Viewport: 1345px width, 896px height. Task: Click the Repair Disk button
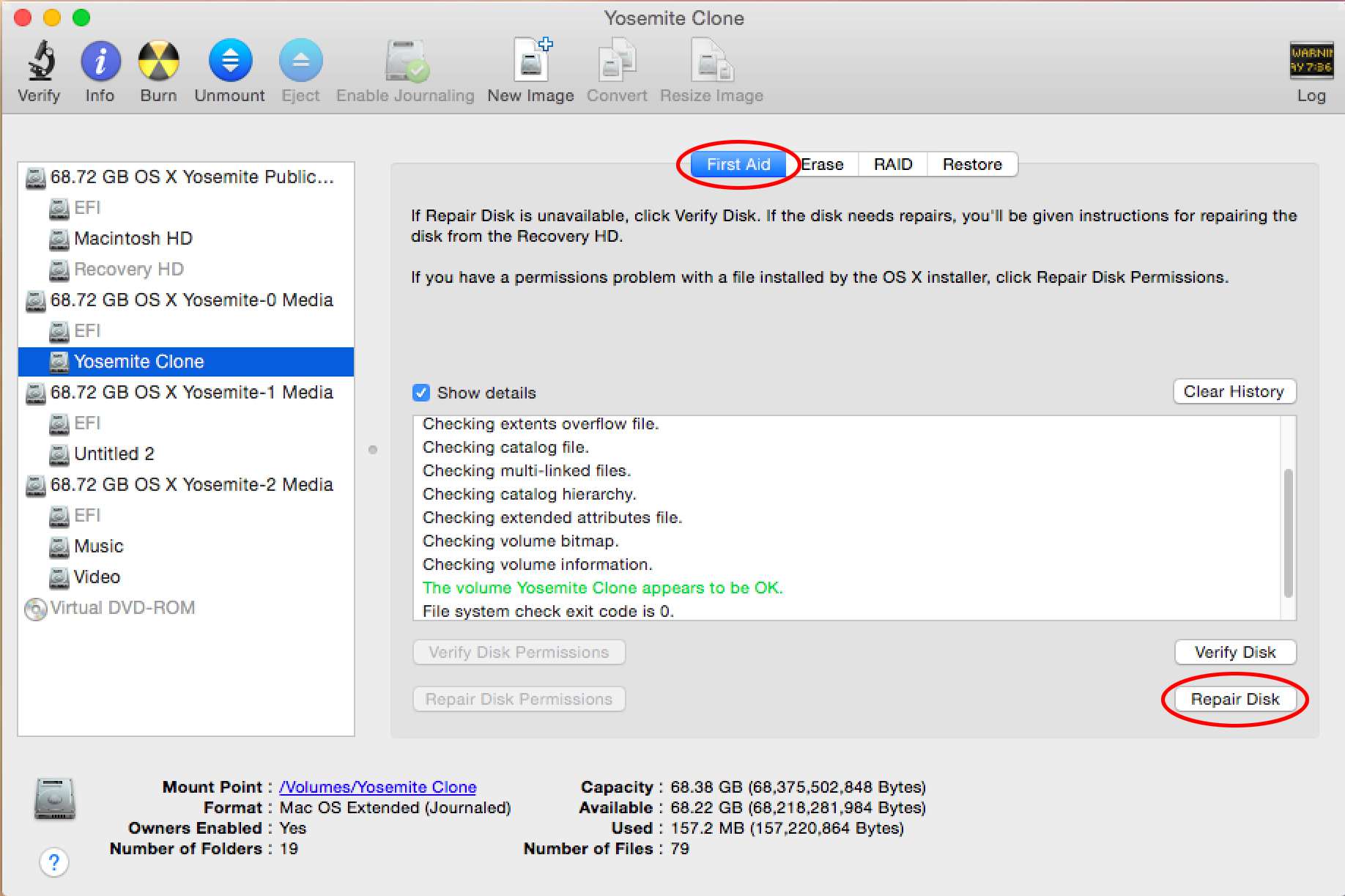[1235, 700]
